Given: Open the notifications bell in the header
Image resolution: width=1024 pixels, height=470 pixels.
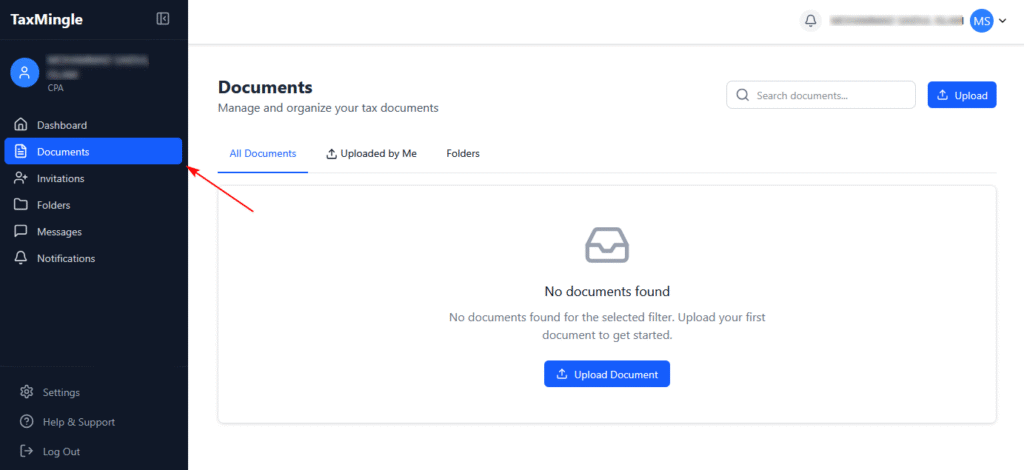Looking at the screenshot, I should point(810,20).
